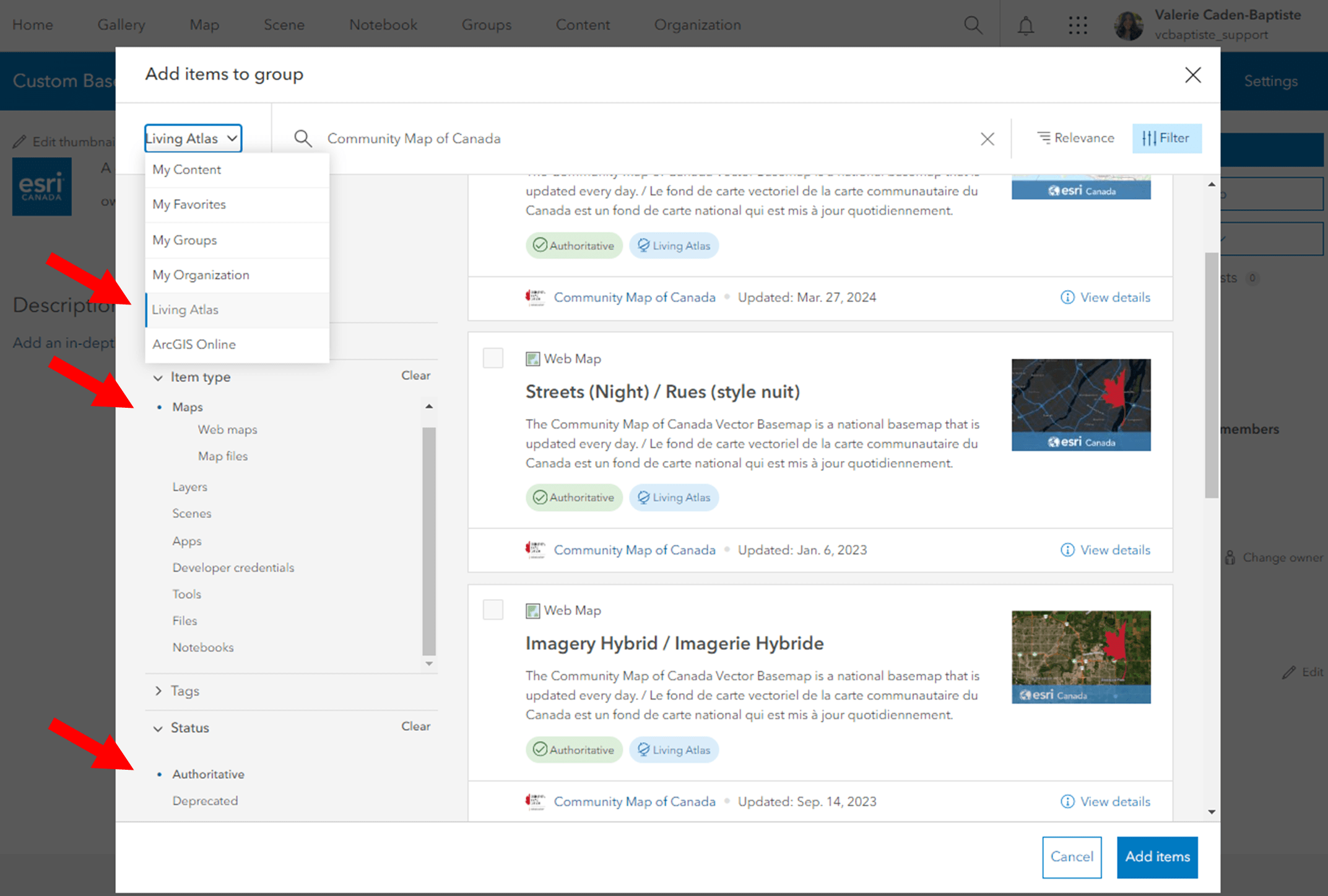The width and height of the screenshot is (1328, 896).
Task: Open the app launcher grid icon
Action: coord(1077,25)
